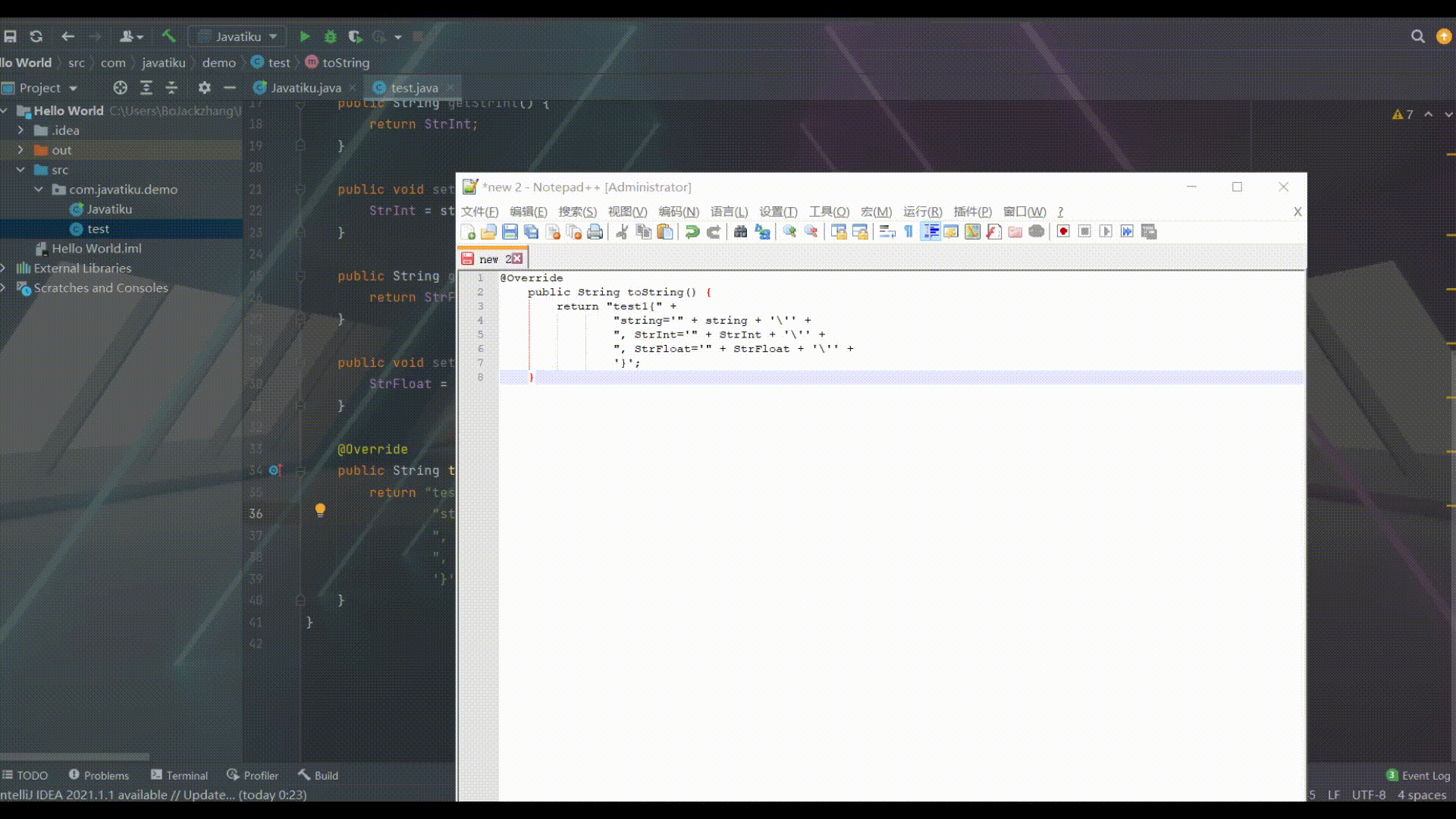Image resolution: width=1456 pixels, height=819 pixels.
Task: Click the Build hammer icon in IntelliJ
Action: (168, 36)
